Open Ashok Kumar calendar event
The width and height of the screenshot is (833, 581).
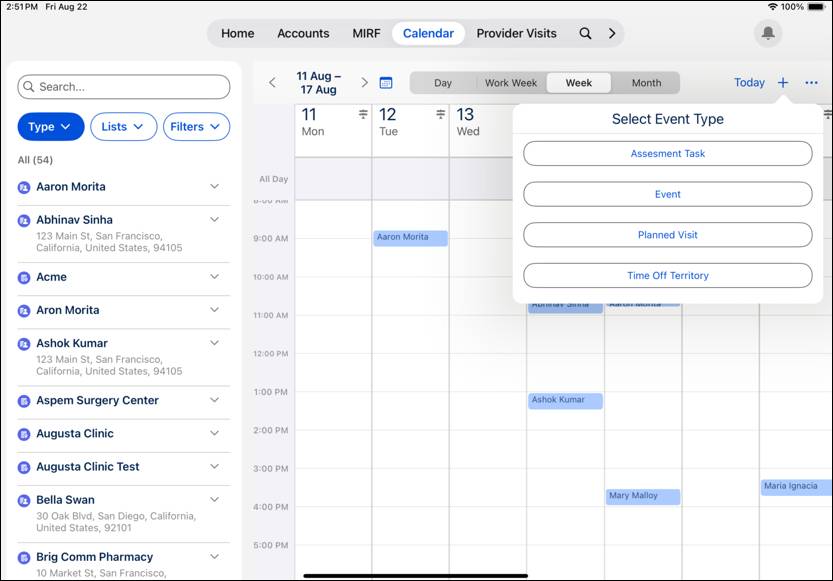565,401
